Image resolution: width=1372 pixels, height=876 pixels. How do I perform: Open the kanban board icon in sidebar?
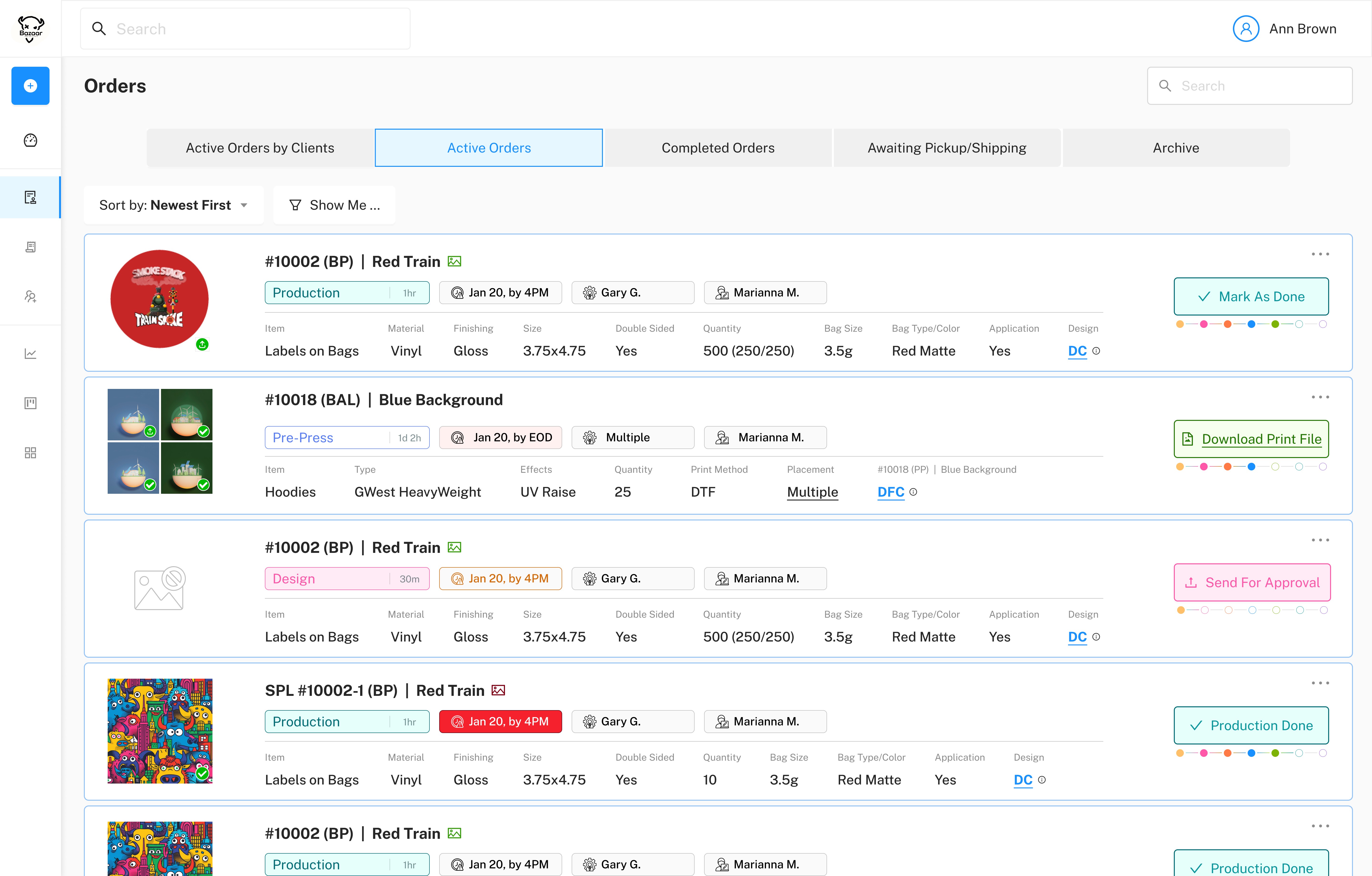click(31, 403)
